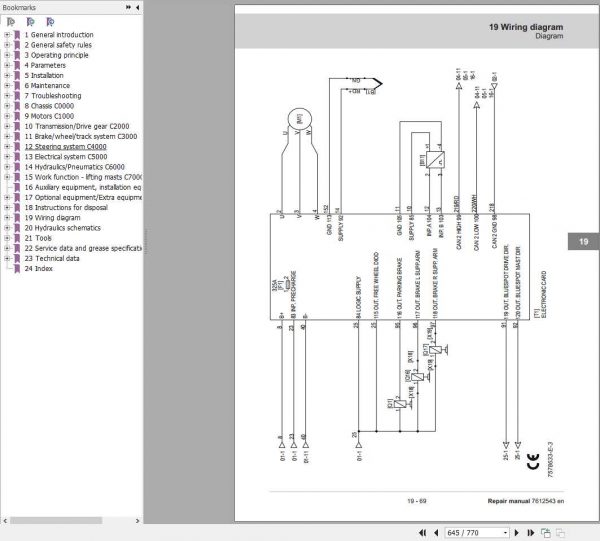
Task: Open bookmark 3 Operating principle
Action: tap(56, 55)
